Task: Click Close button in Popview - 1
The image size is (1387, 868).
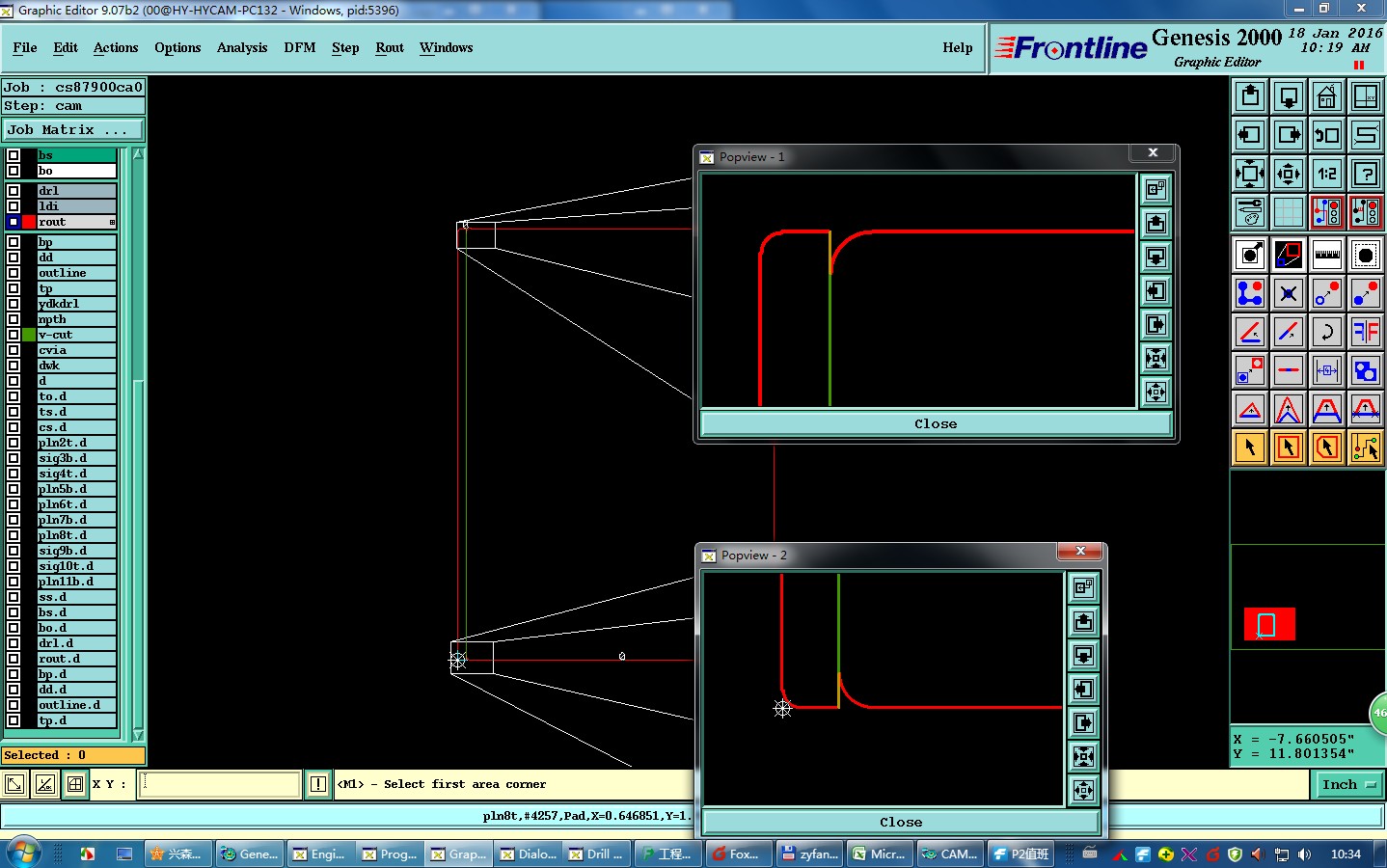Action: 936,424
